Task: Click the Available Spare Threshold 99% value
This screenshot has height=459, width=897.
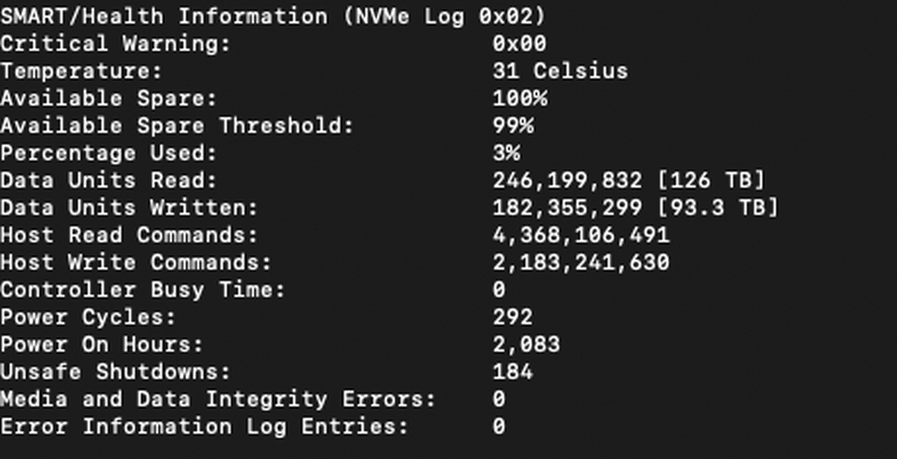Action: tap(513, 125)
